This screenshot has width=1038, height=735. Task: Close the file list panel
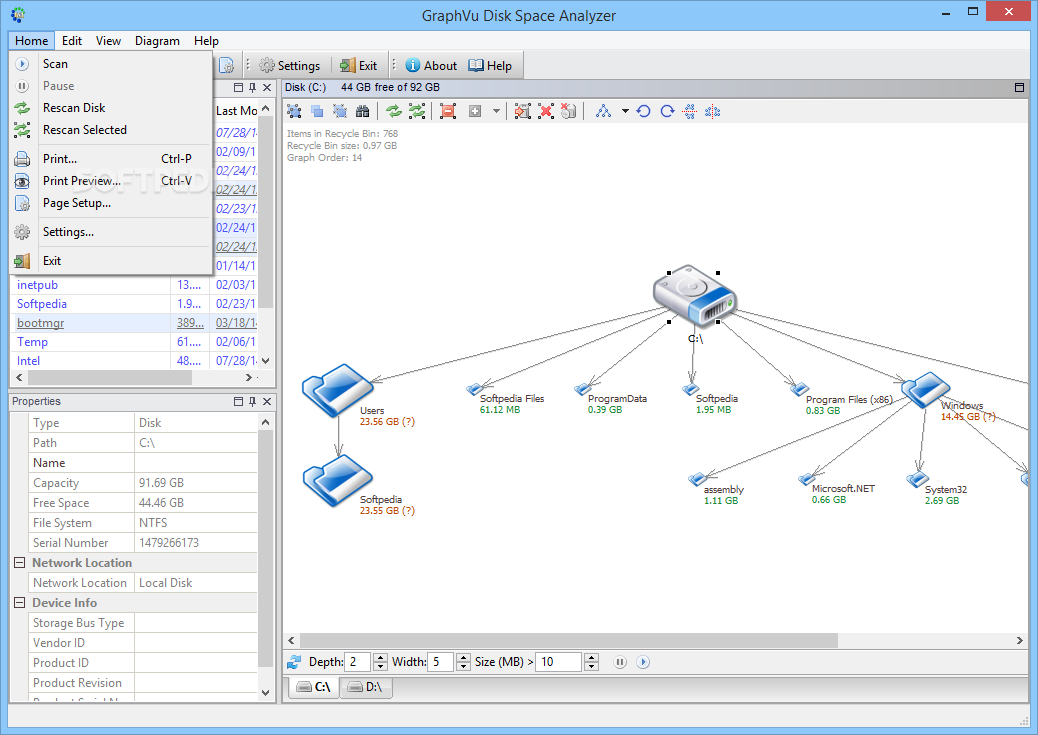coord(267,87)
